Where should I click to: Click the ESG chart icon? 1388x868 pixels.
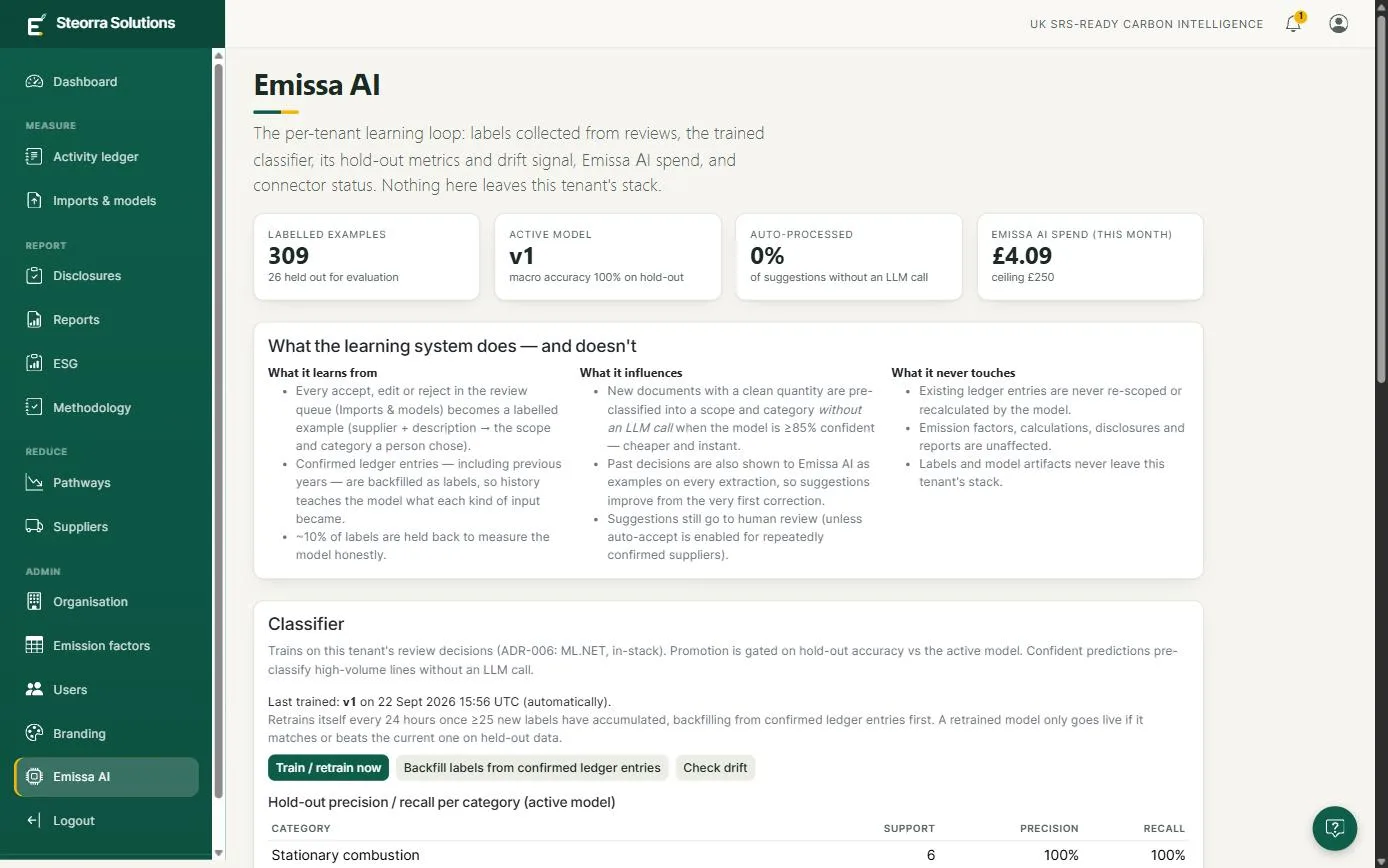pos(34,364)
